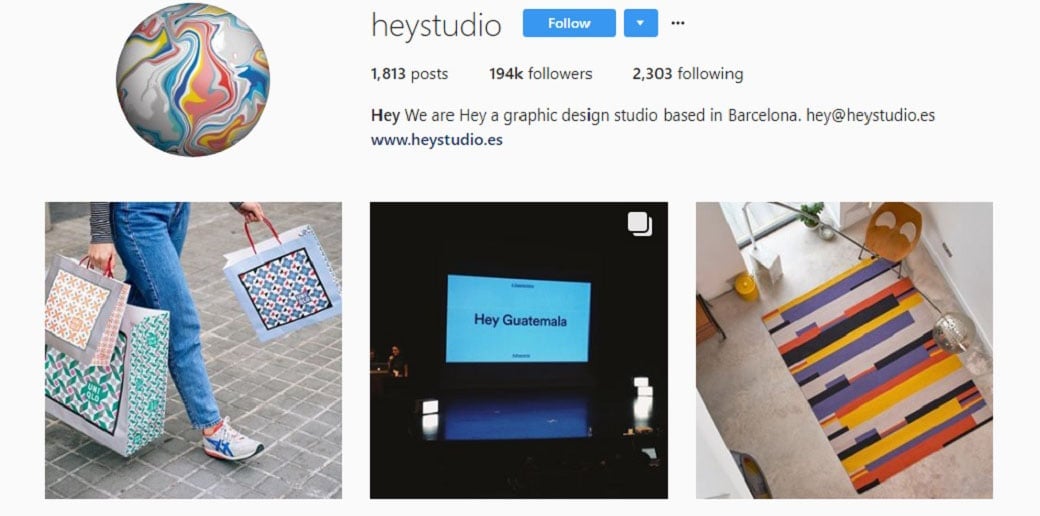1040x516 pixels.
Task: Open the shopping bags photo post
Action: pos(194,350)
